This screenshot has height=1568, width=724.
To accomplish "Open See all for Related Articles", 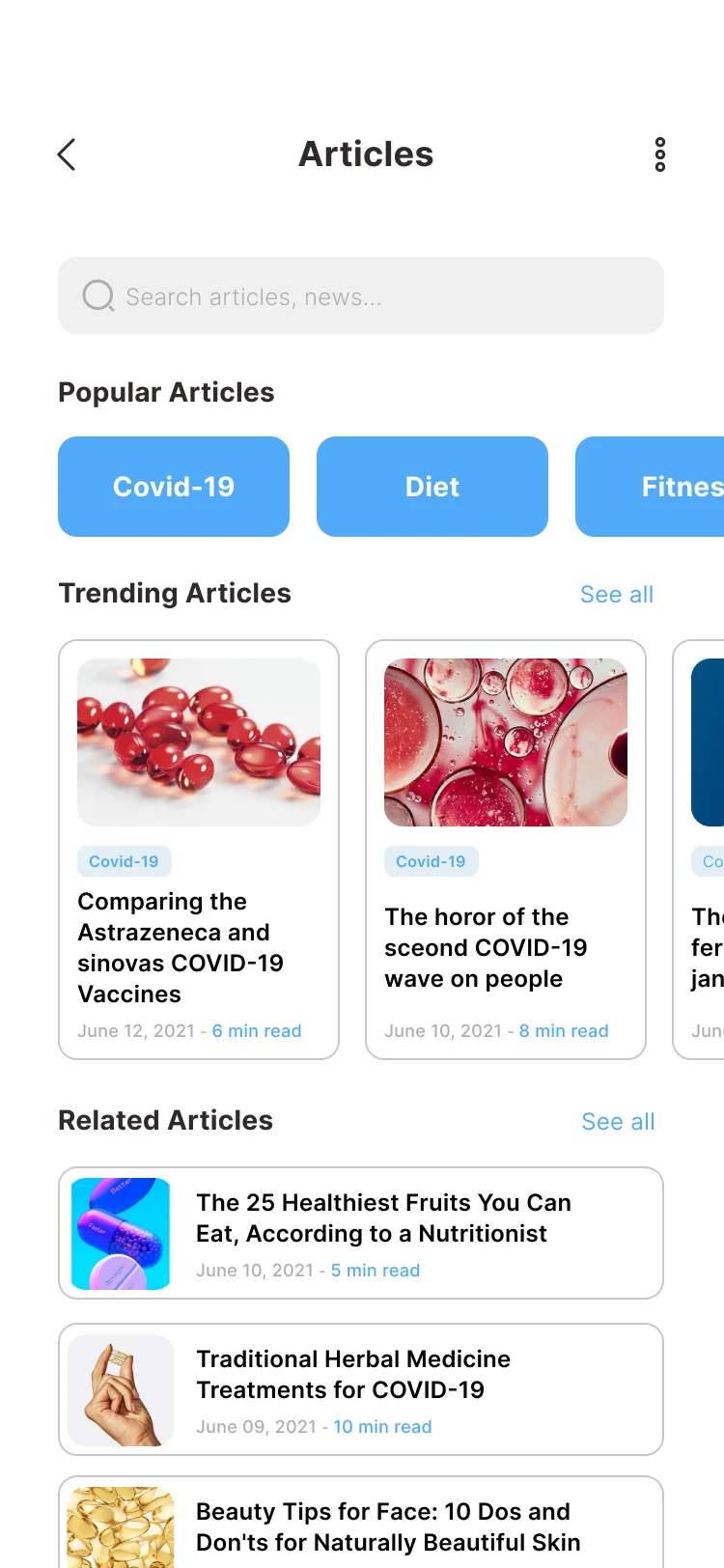I will 618,1122.
